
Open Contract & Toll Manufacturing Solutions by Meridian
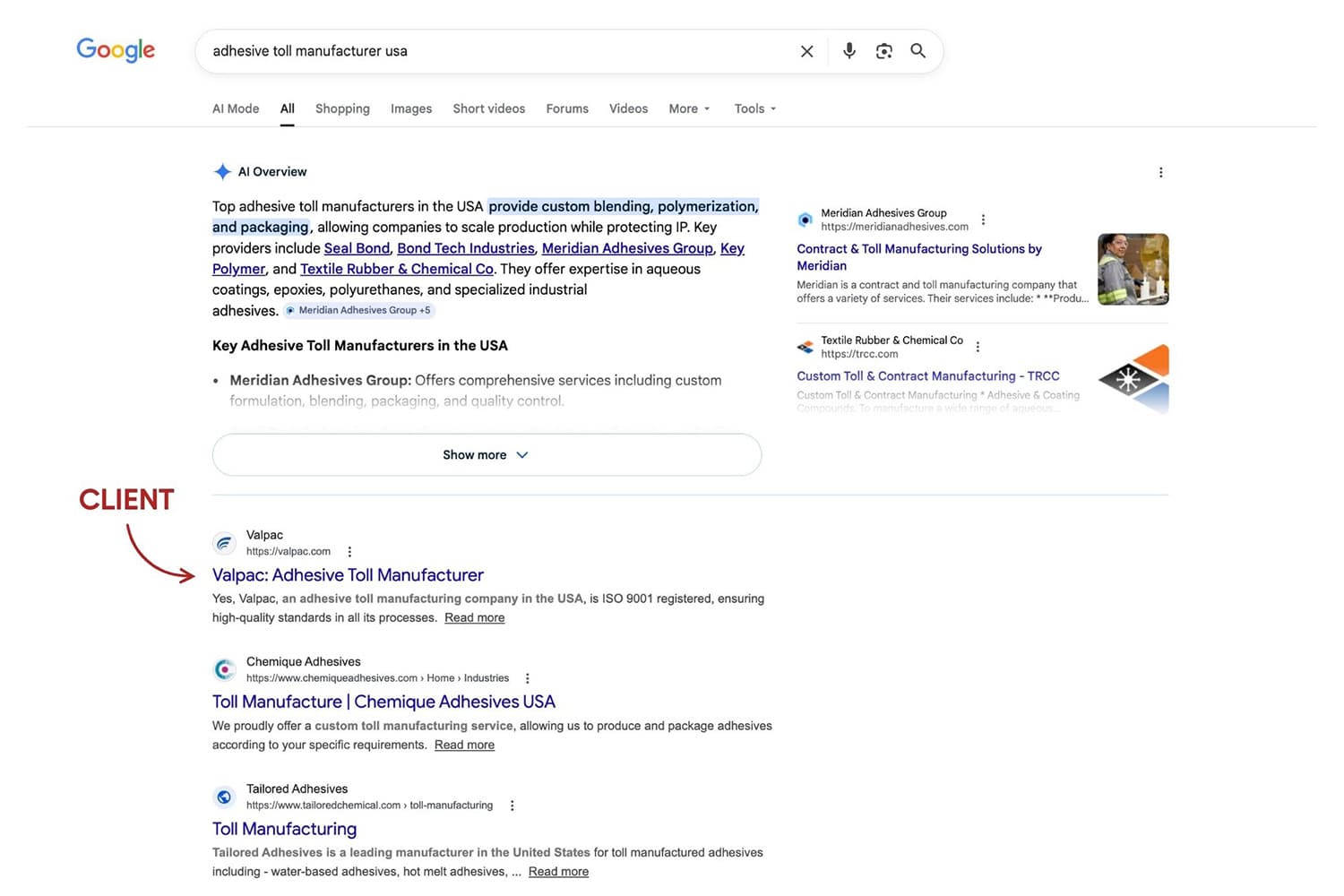919,257
